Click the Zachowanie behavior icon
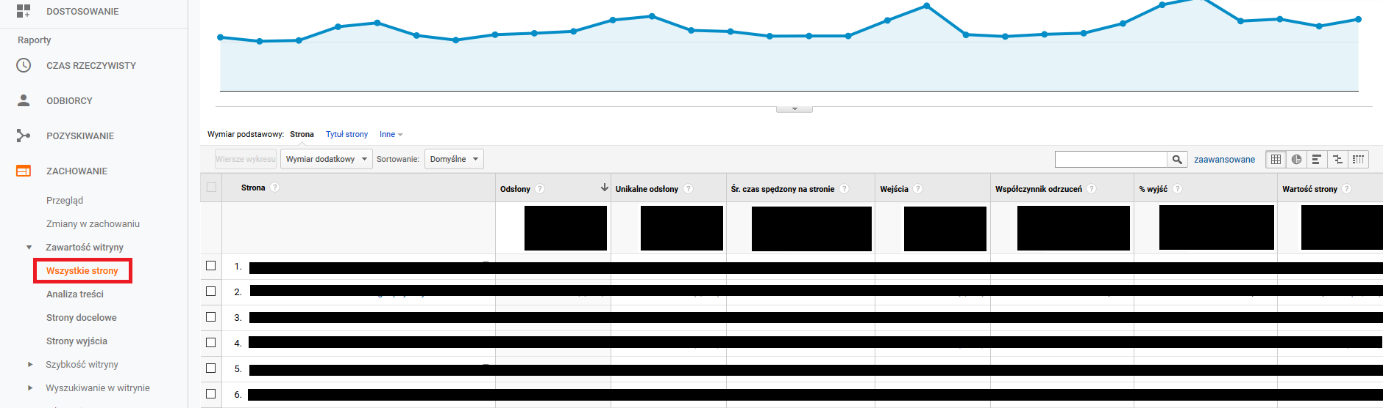 point(24,171)
